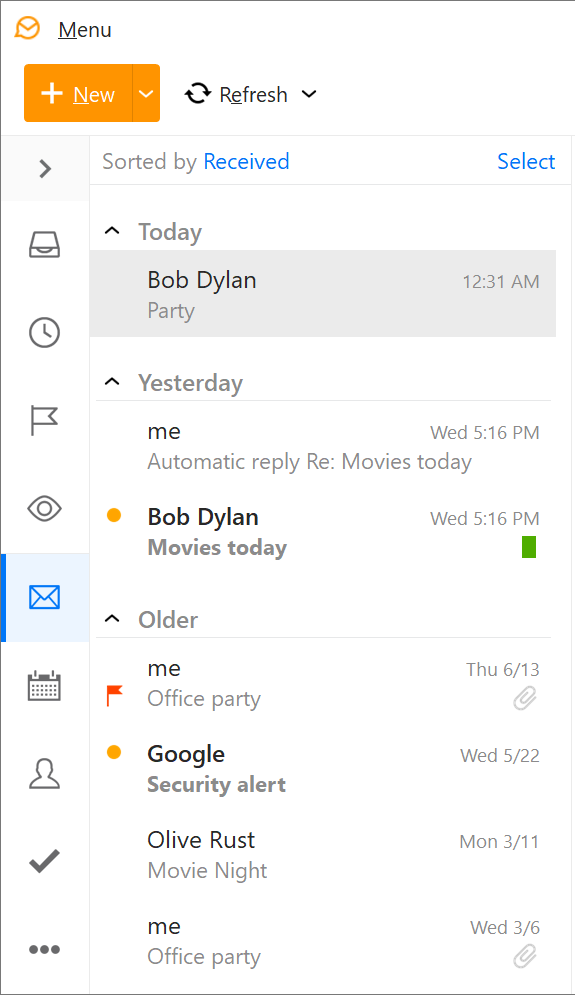Open the New button dropdown arrow
Viewport: 575px width, 995px height.
coord(146,93)
